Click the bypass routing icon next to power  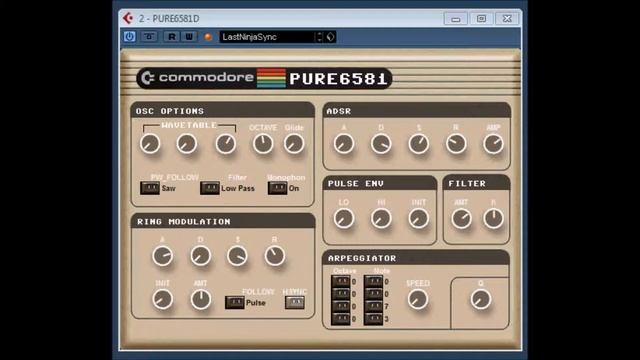[149, 37]
